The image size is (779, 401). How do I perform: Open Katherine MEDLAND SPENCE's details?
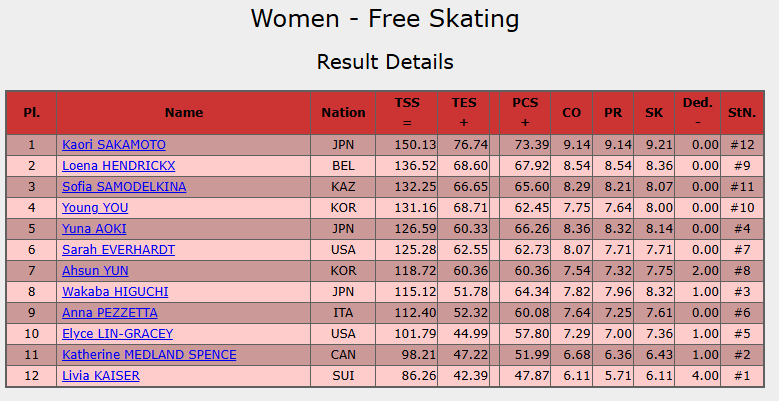[149, 355]
